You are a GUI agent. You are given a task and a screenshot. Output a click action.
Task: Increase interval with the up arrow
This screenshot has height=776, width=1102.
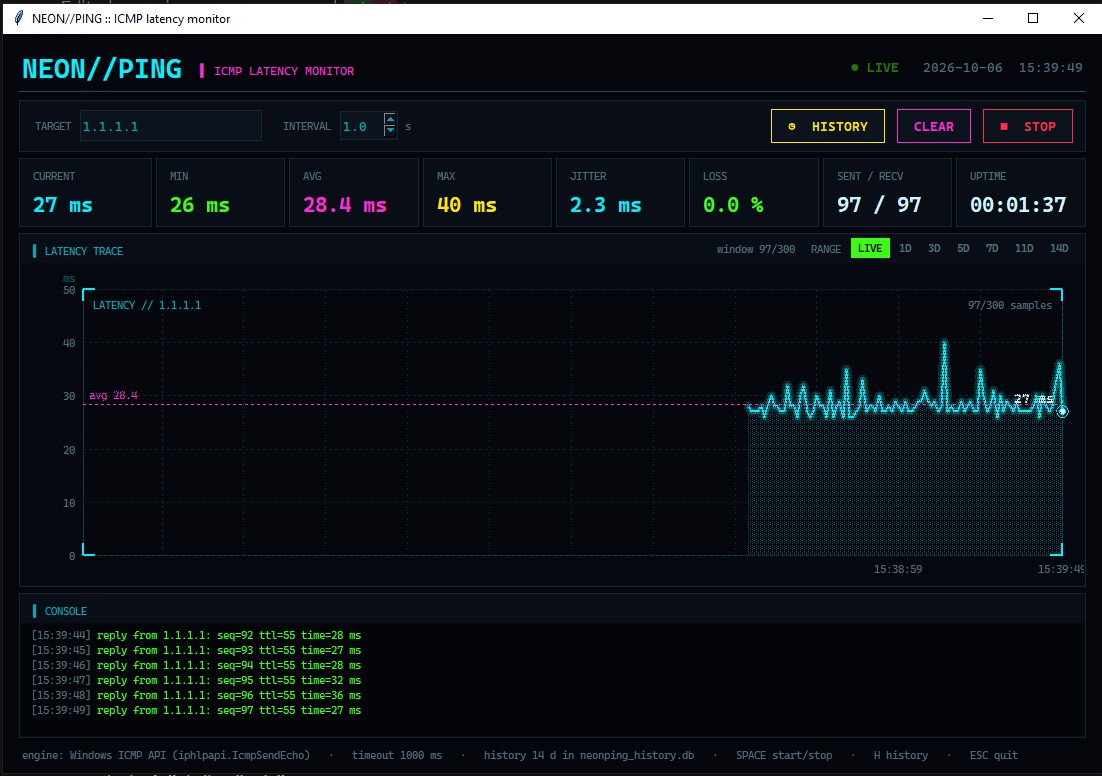tap(390, 119)
